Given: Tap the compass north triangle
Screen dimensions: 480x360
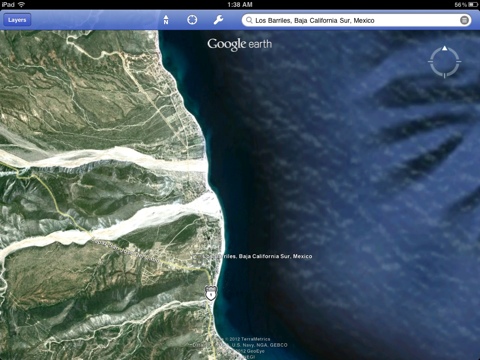Looking at the screenshot, I should [x=445, y=48].
